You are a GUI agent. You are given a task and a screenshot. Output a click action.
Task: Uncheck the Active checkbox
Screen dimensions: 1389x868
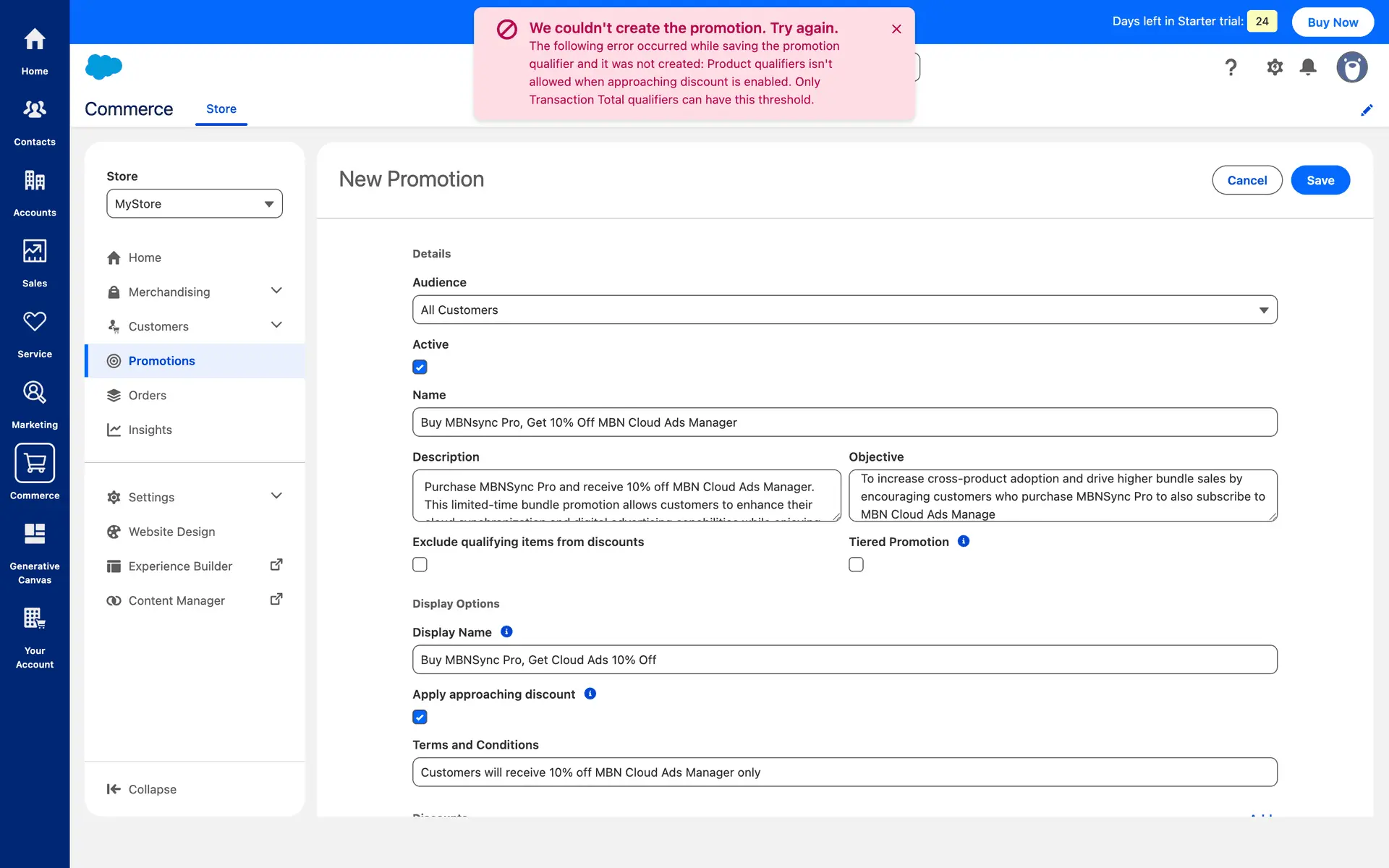pos(420,367)
